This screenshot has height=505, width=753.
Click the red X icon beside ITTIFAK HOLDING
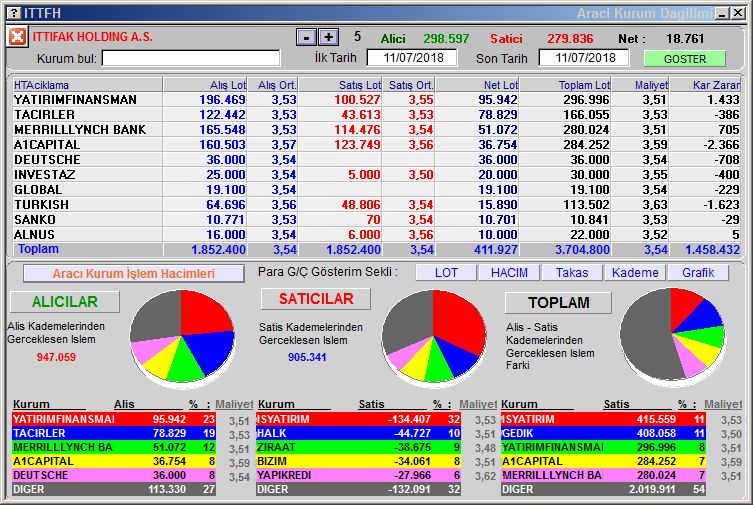click(17, 36)
